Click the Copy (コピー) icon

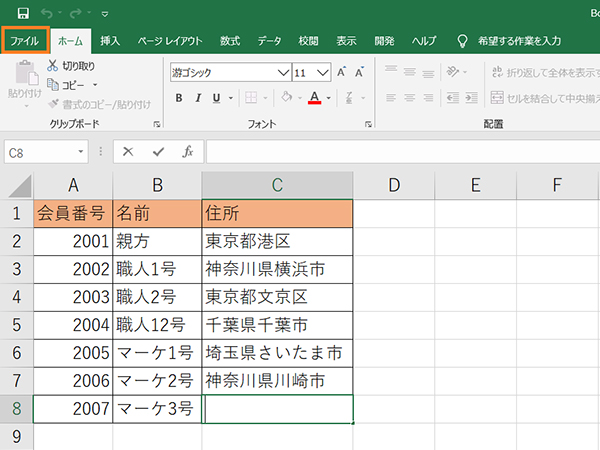click(x=53, y=85)
